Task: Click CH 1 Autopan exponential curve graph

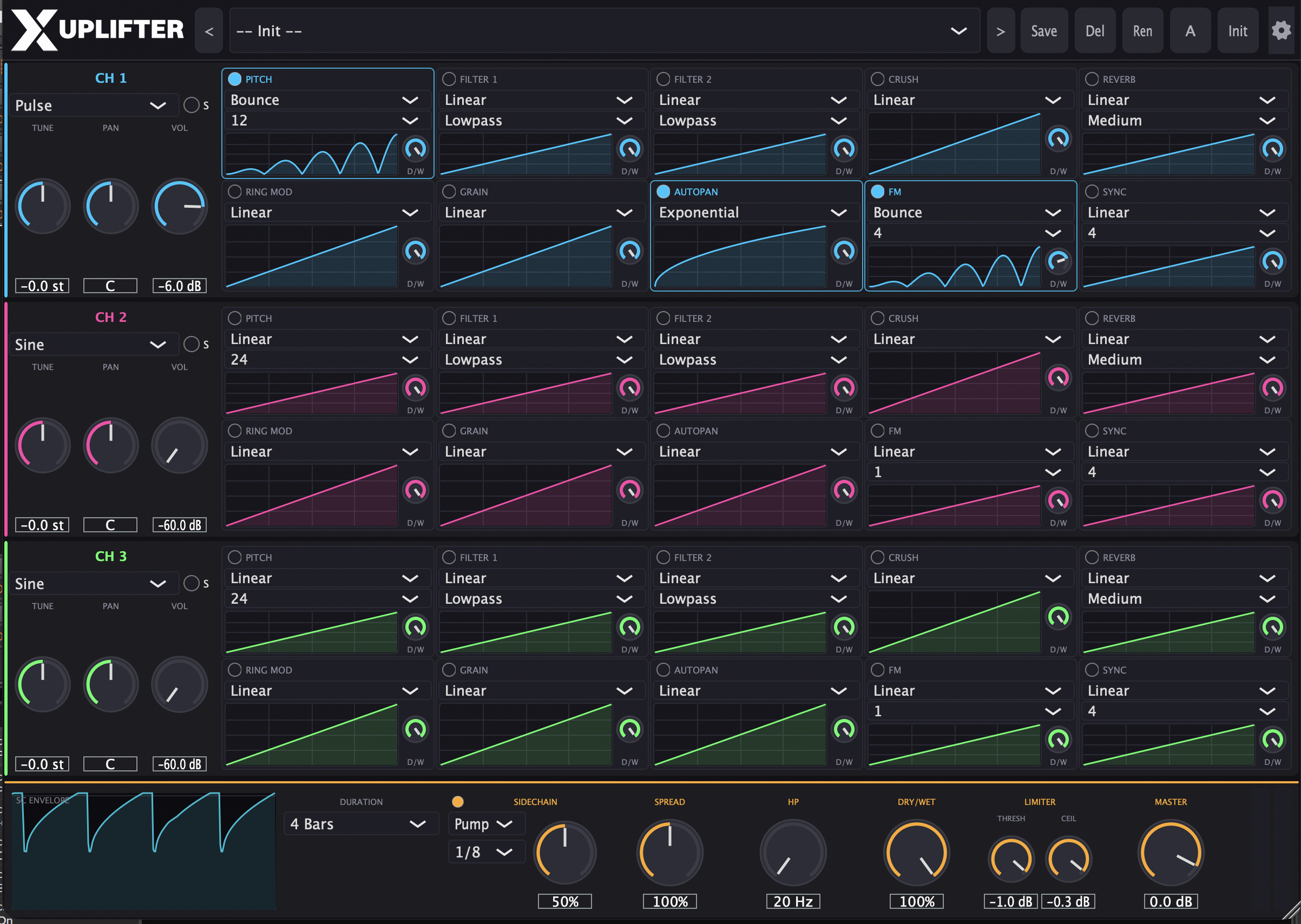Action: 740,256
